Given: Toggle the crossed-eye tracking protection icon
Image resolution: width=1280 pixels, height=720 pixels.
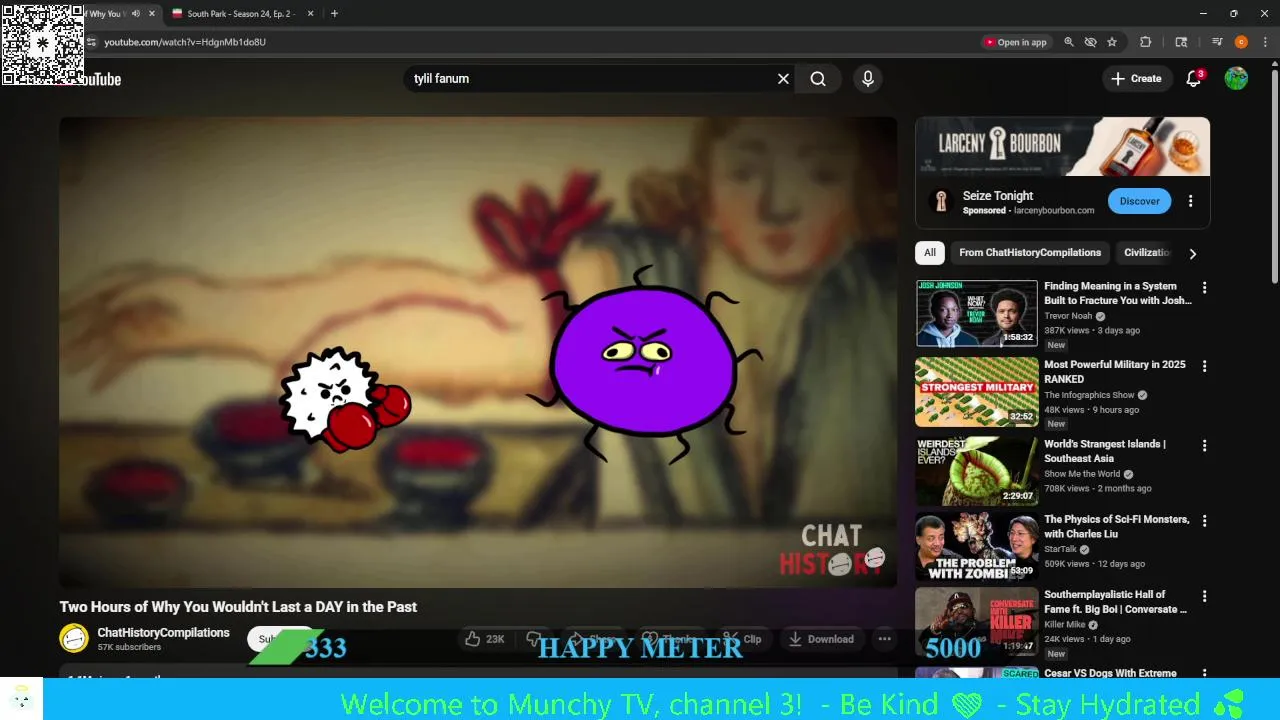Looking at the screenshot, I should pyautogui.click(x=1090, y=42).
